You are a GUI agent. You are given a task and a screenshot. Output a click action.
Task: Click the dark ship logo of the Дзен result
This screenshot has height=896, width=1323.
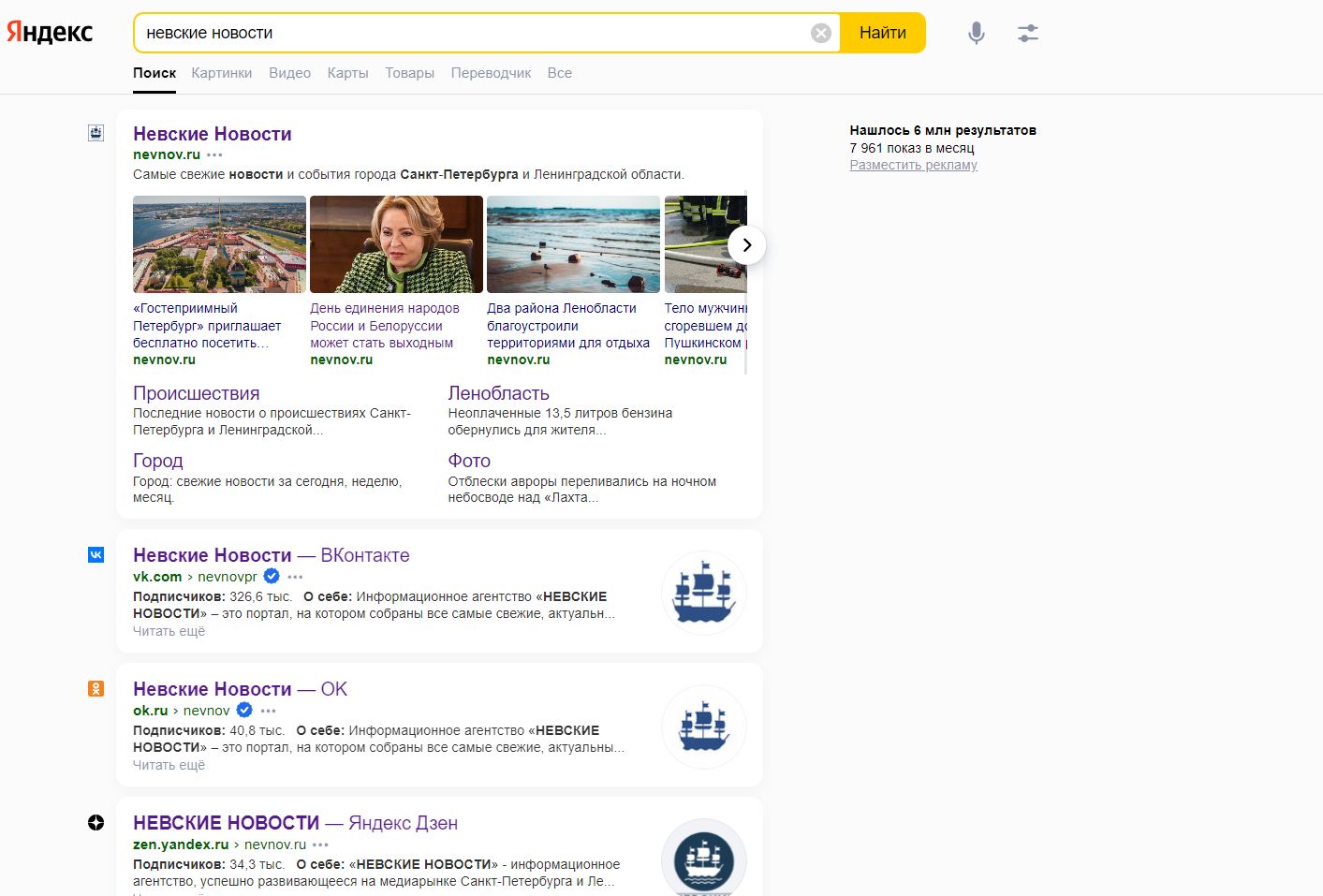704,859
